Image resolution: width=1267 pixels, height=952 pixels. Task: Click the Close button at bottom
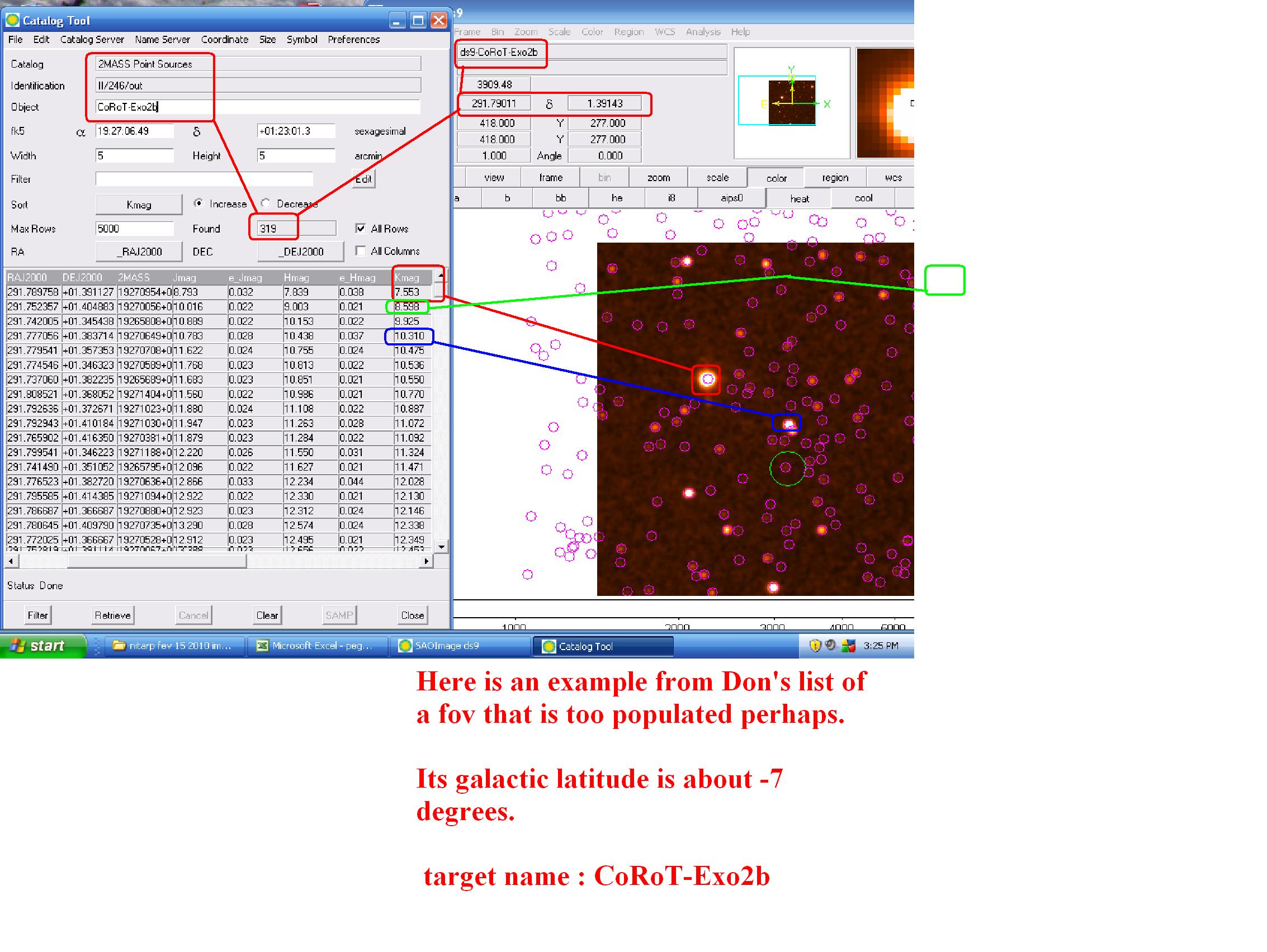[413, 616]
